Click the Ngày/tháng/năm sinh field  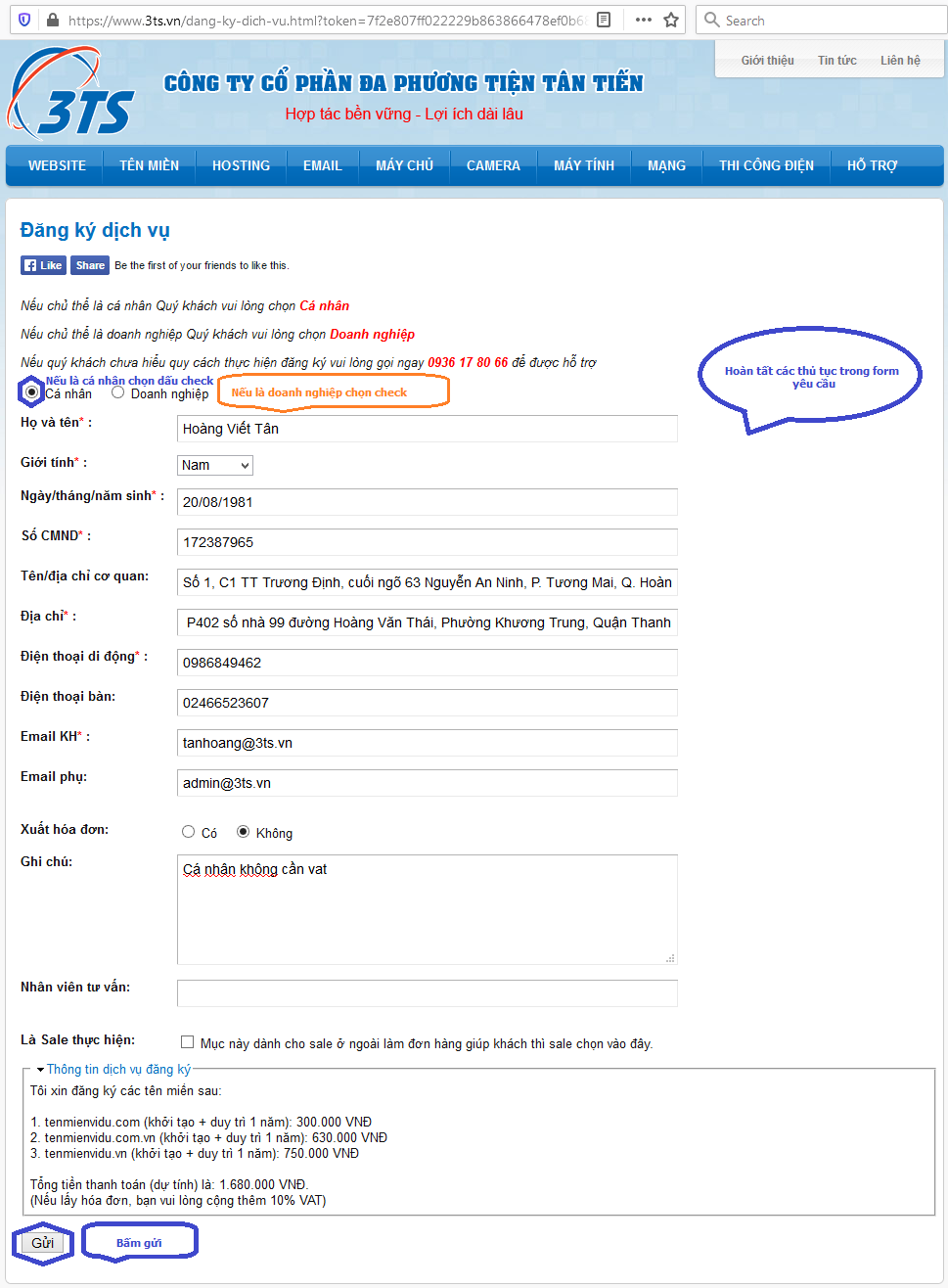point(428,502)
